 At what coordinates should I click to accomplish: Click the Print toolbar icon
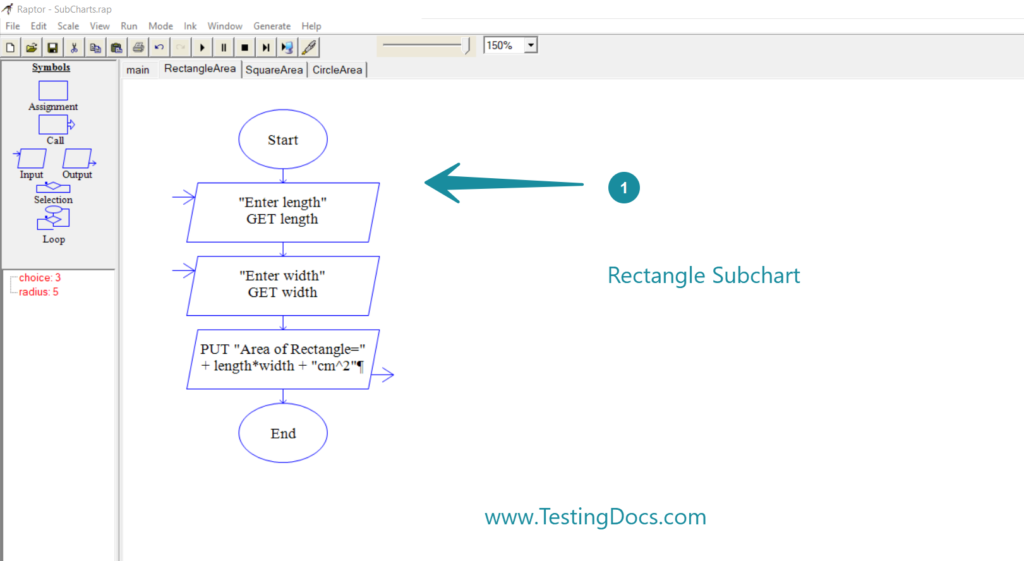coord(138,47)
